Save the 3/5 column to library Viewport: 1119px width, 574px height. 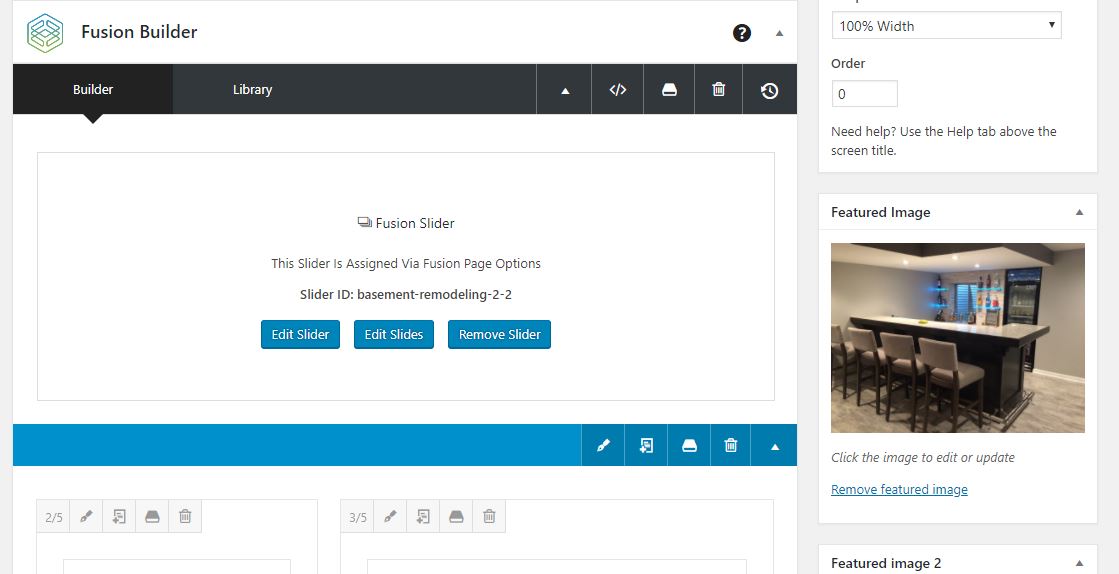click(x=456, y=516)
